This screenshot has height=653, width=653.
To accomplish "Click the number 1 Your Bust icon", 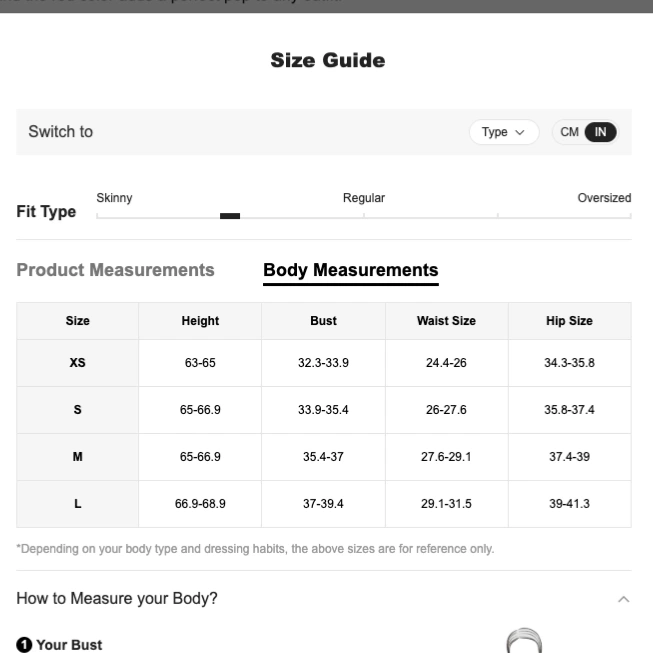I will (24, 645).
